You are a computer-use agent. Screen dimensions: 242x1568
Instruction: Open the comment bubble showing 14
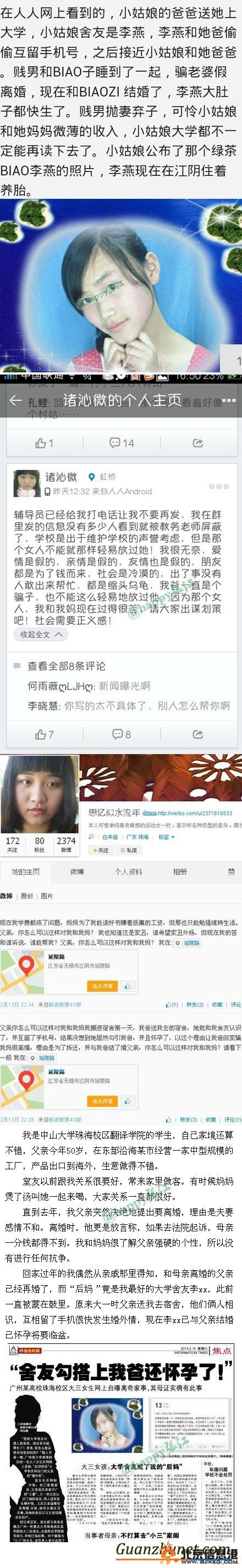122,443
